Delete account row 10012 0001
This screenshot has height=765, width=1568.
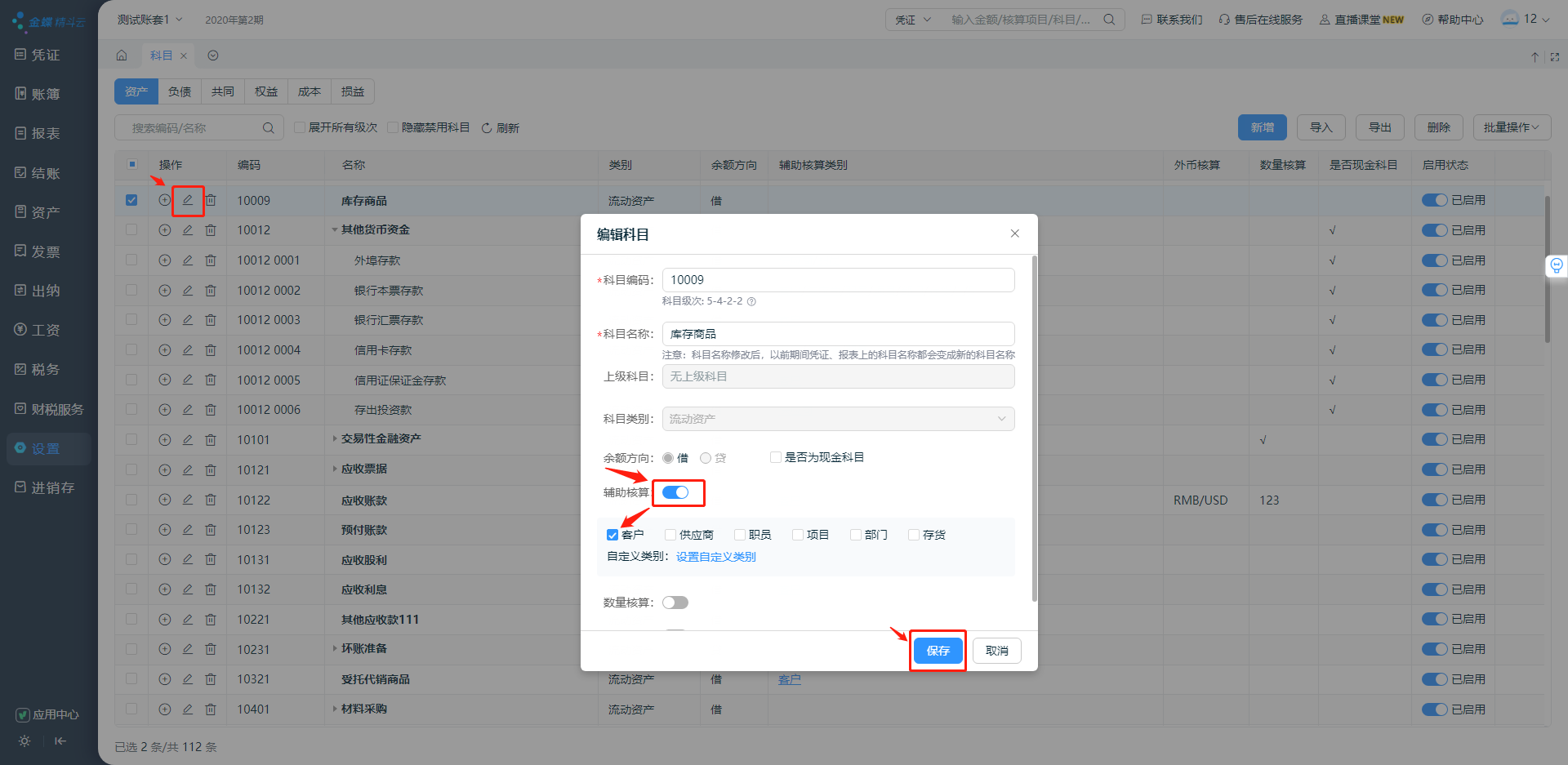point(211,260)
